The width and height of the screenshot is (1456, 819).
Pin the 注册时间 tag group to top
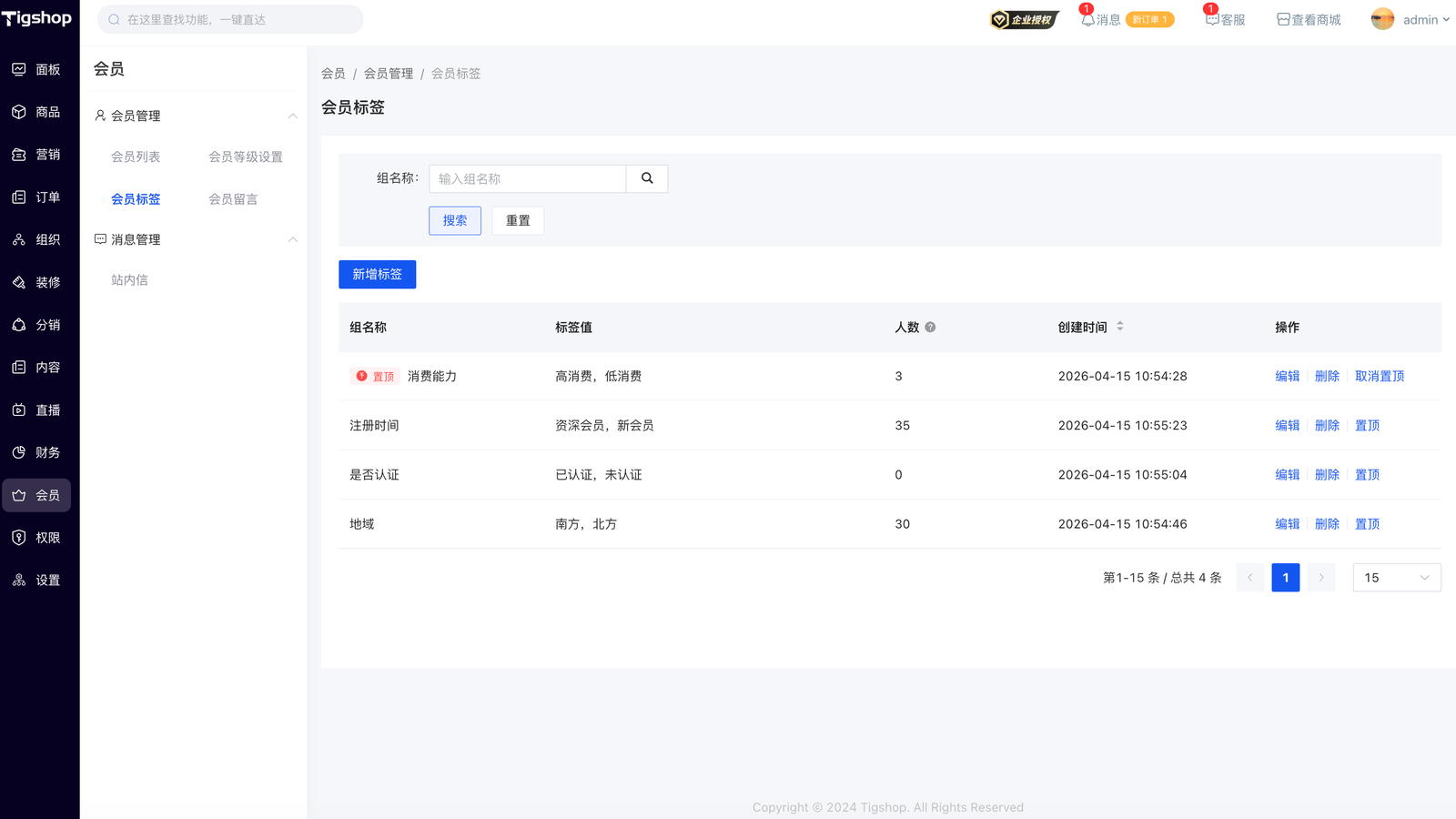click(x=1367, y=425)
